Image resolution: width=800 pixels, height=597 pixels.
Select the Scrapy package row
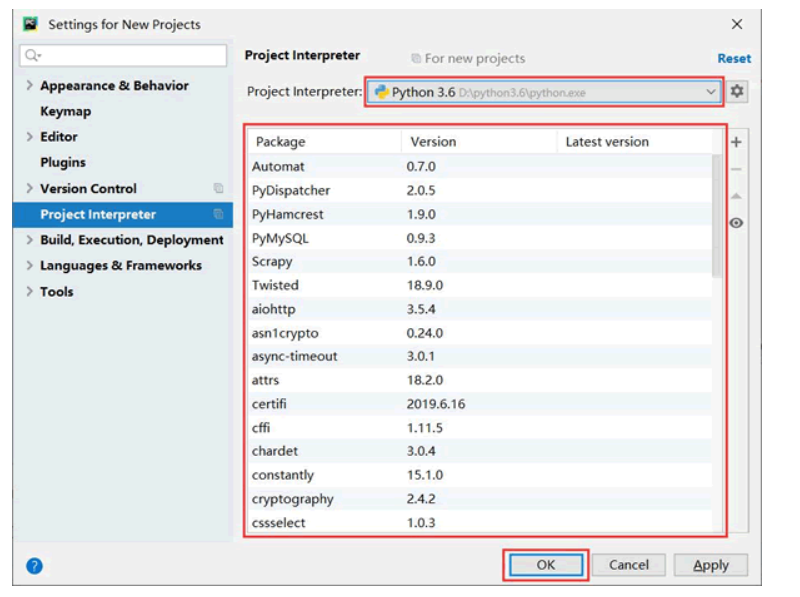480,261
